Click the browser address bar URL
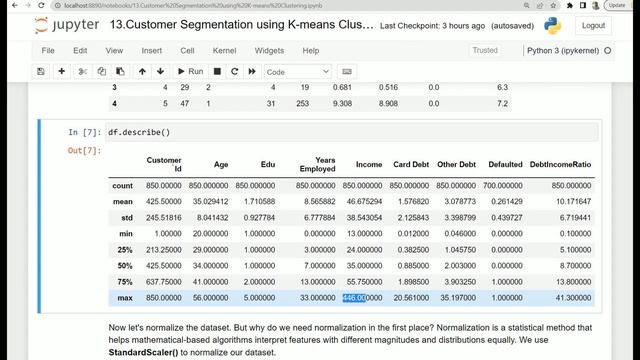This screenshot has height=360, width=640. point(193,6)
